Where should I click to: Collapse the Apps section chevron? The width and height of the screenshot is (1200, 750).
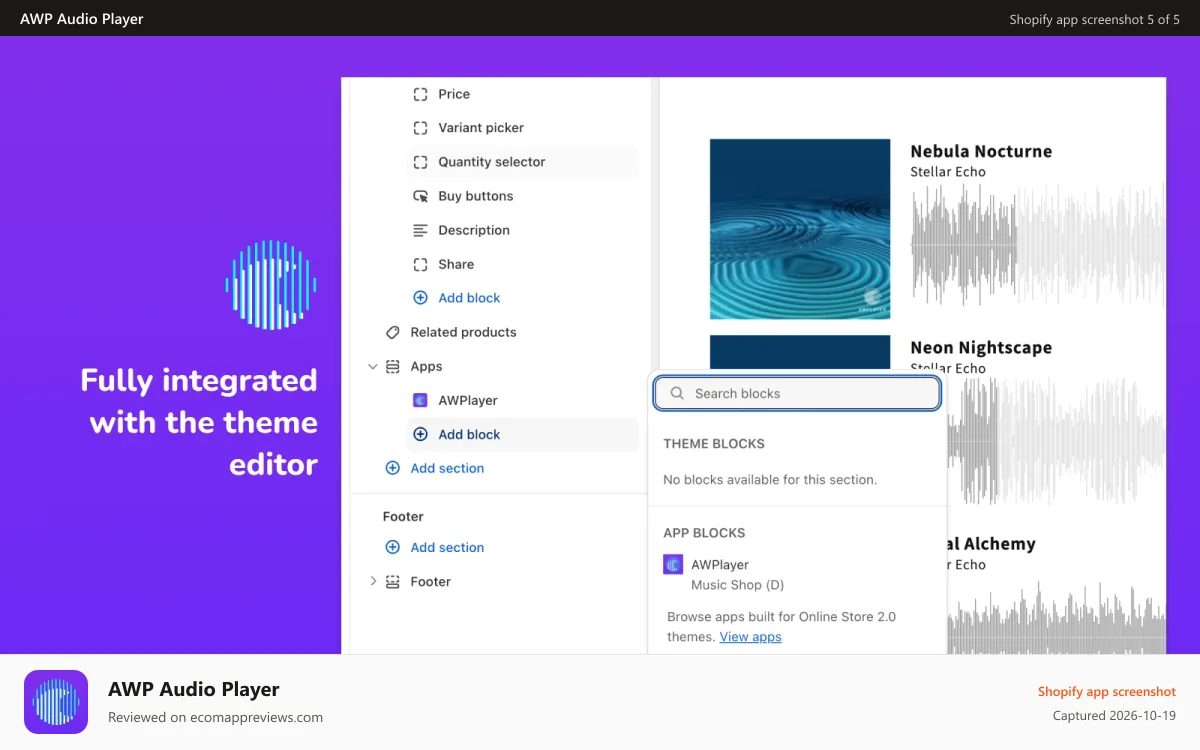372,366
